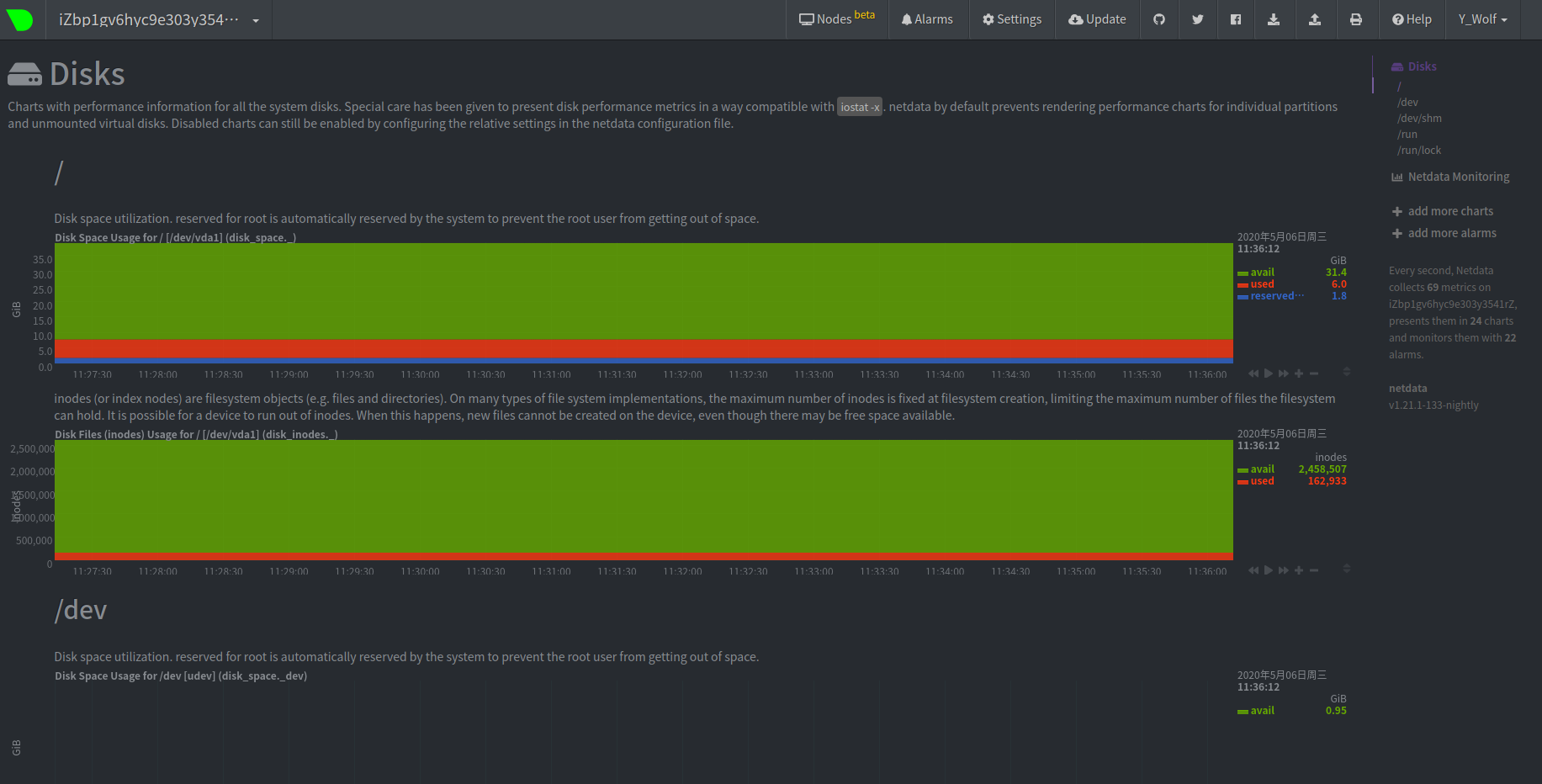Zoom in the disk space chart
Screen dimensions: 1542x784
tap(1299, 373)
